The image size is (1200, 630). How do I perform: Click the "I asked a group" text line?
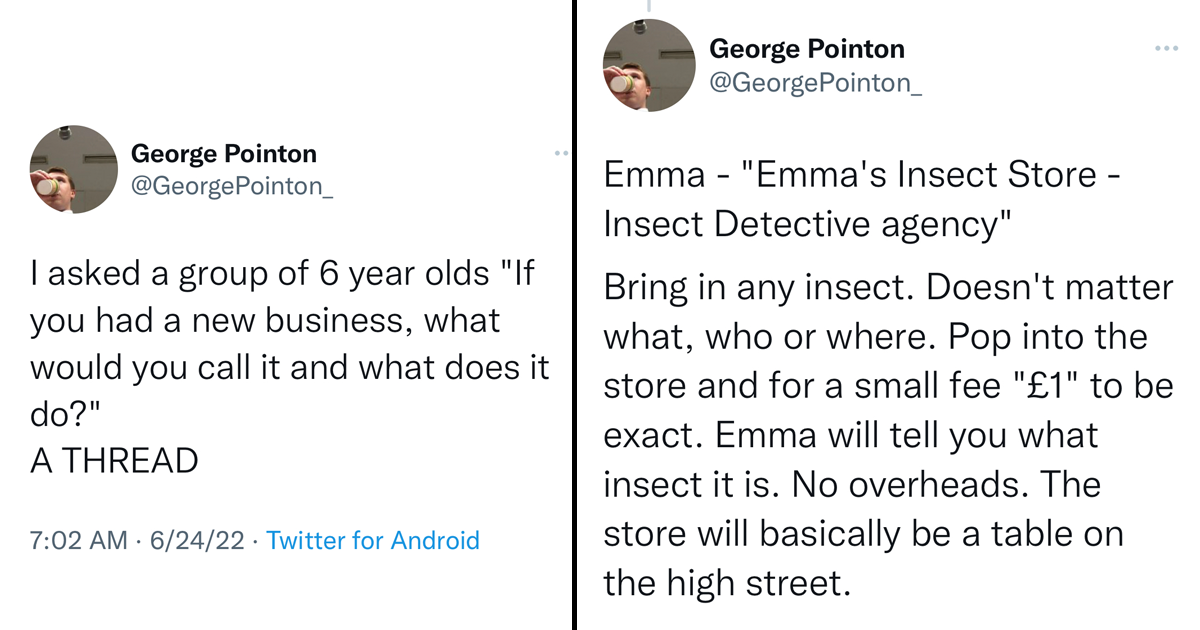[283, 274]
